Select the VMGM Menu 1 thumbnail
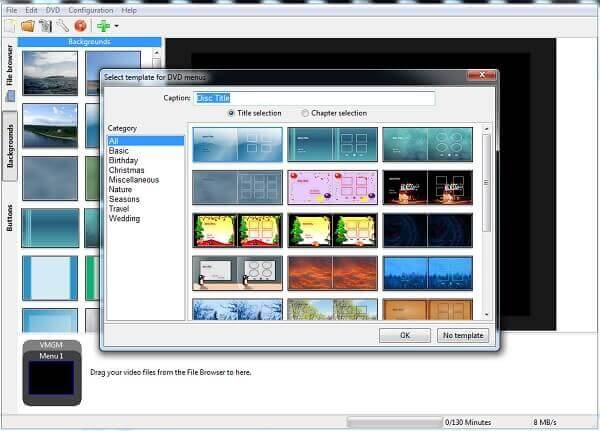The image size is (600, 431). [x=52, y=373]
